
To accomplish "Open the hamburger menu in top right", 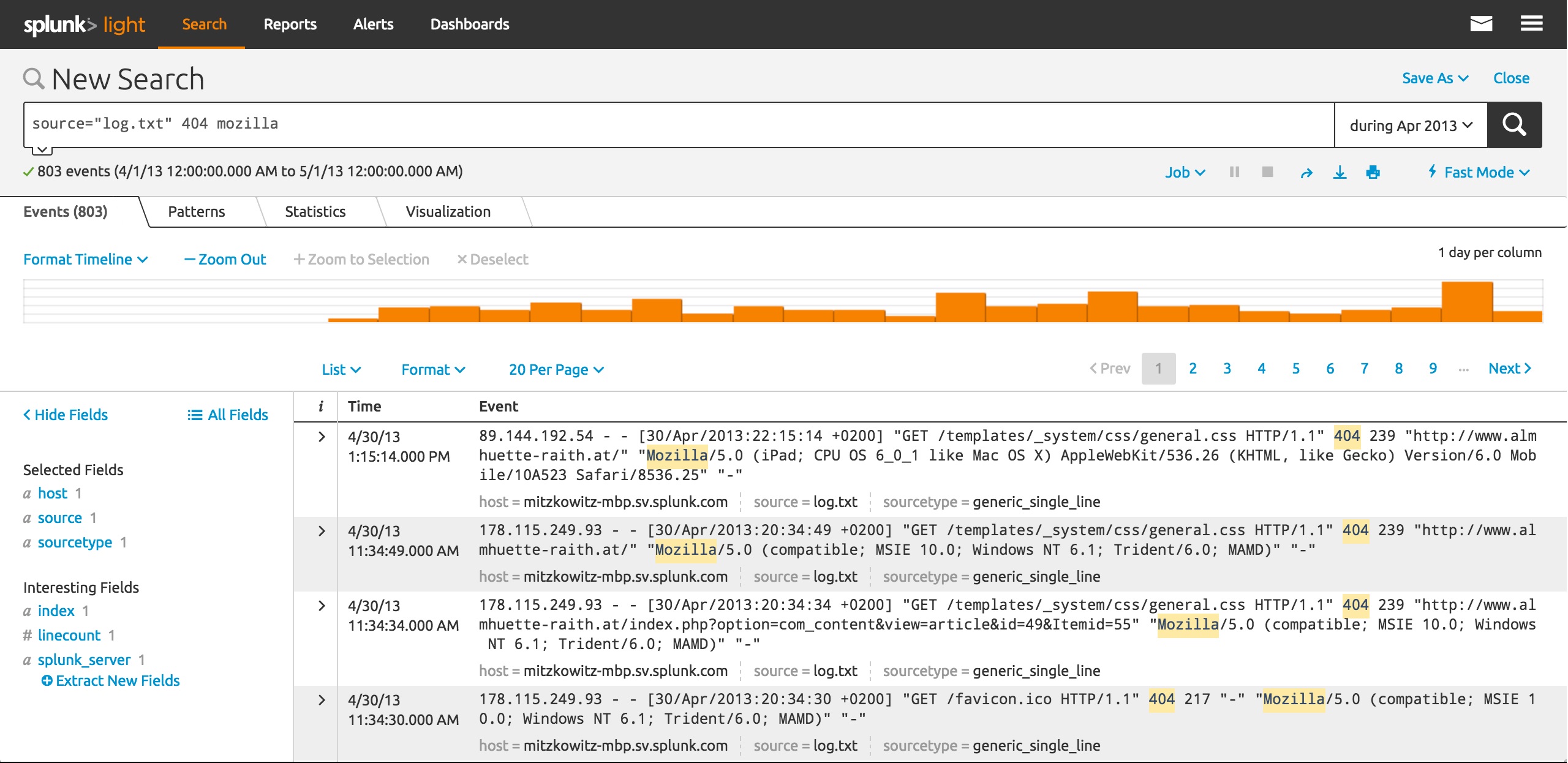I will [1532, 23].
